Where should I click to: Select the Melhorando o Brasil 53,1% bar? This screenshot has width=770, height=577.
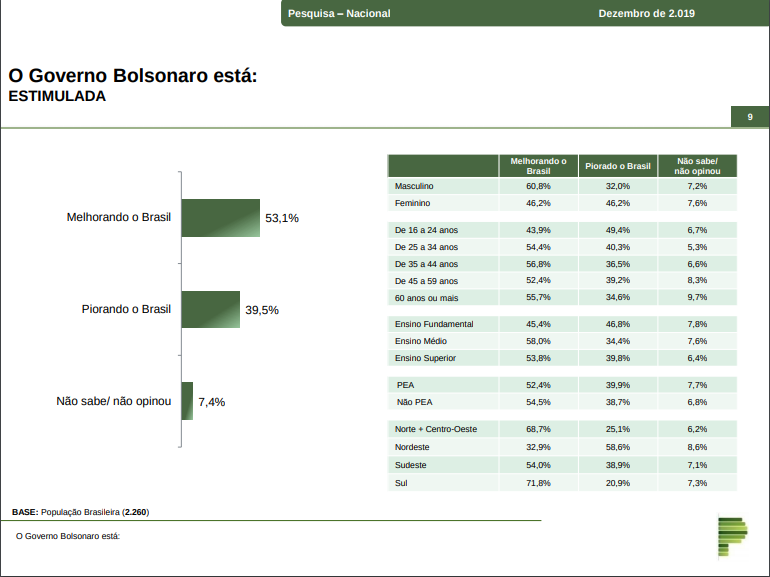pos(220,218)
